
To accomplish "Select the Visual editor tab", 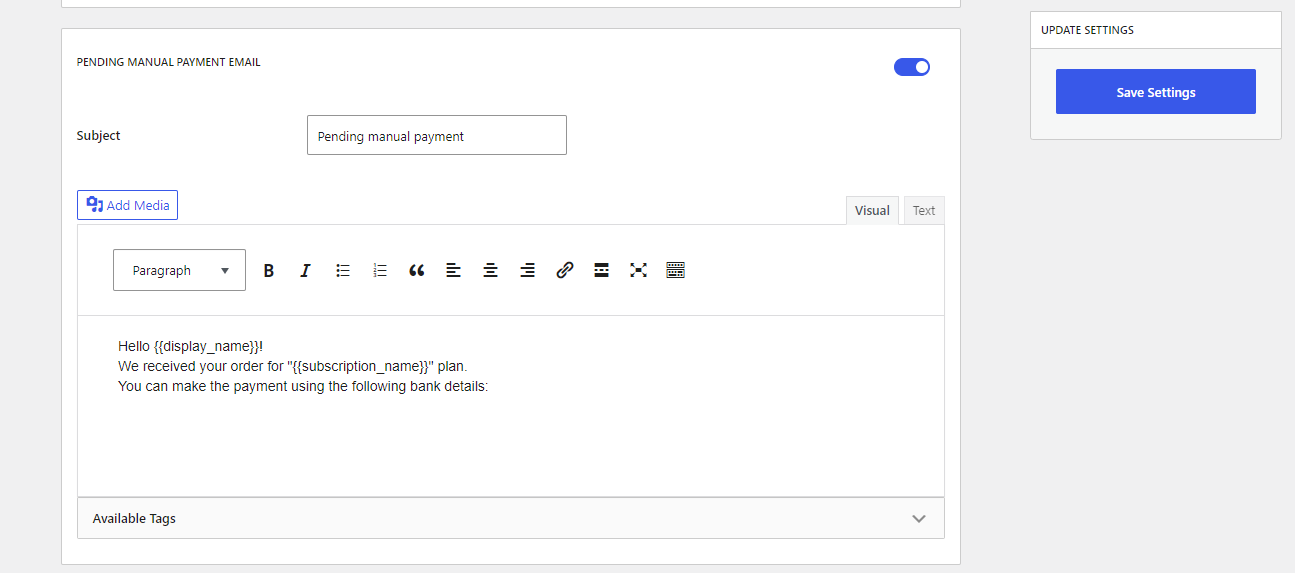I will tap(872, 210).
